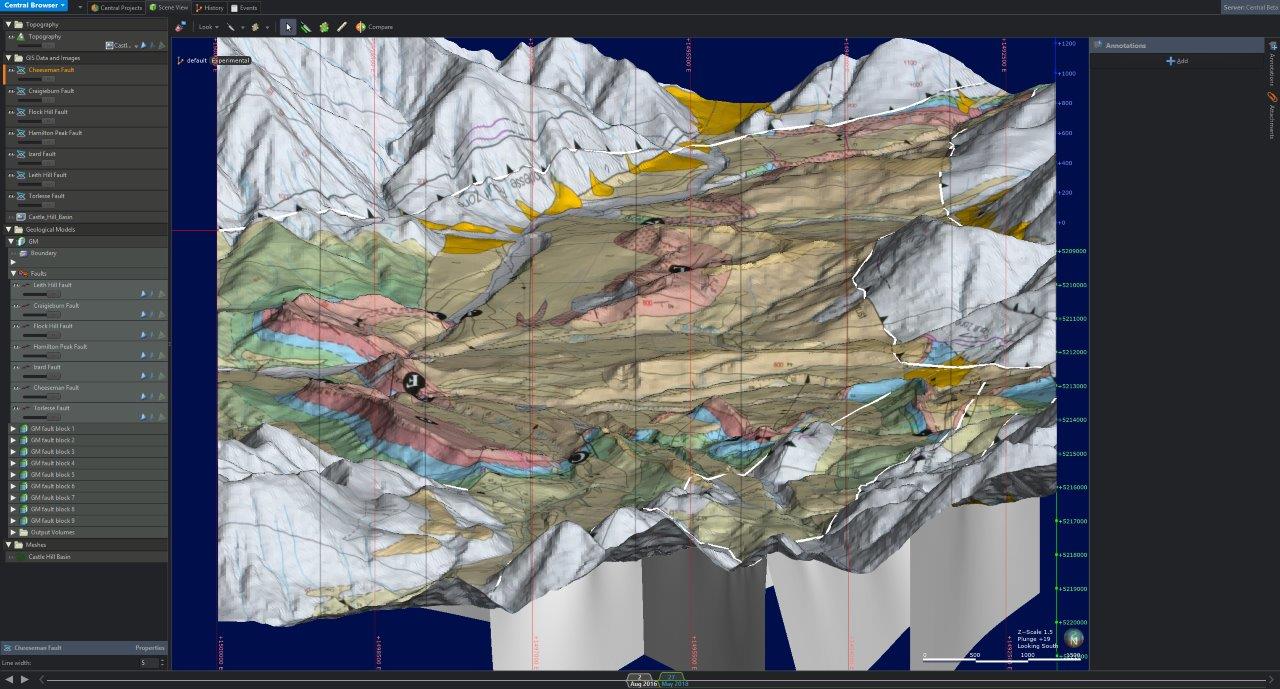The height and width of the screenshot is (689, 1280).
Task: Toggle visibility of Topography layer
Action: pos(11,37)
